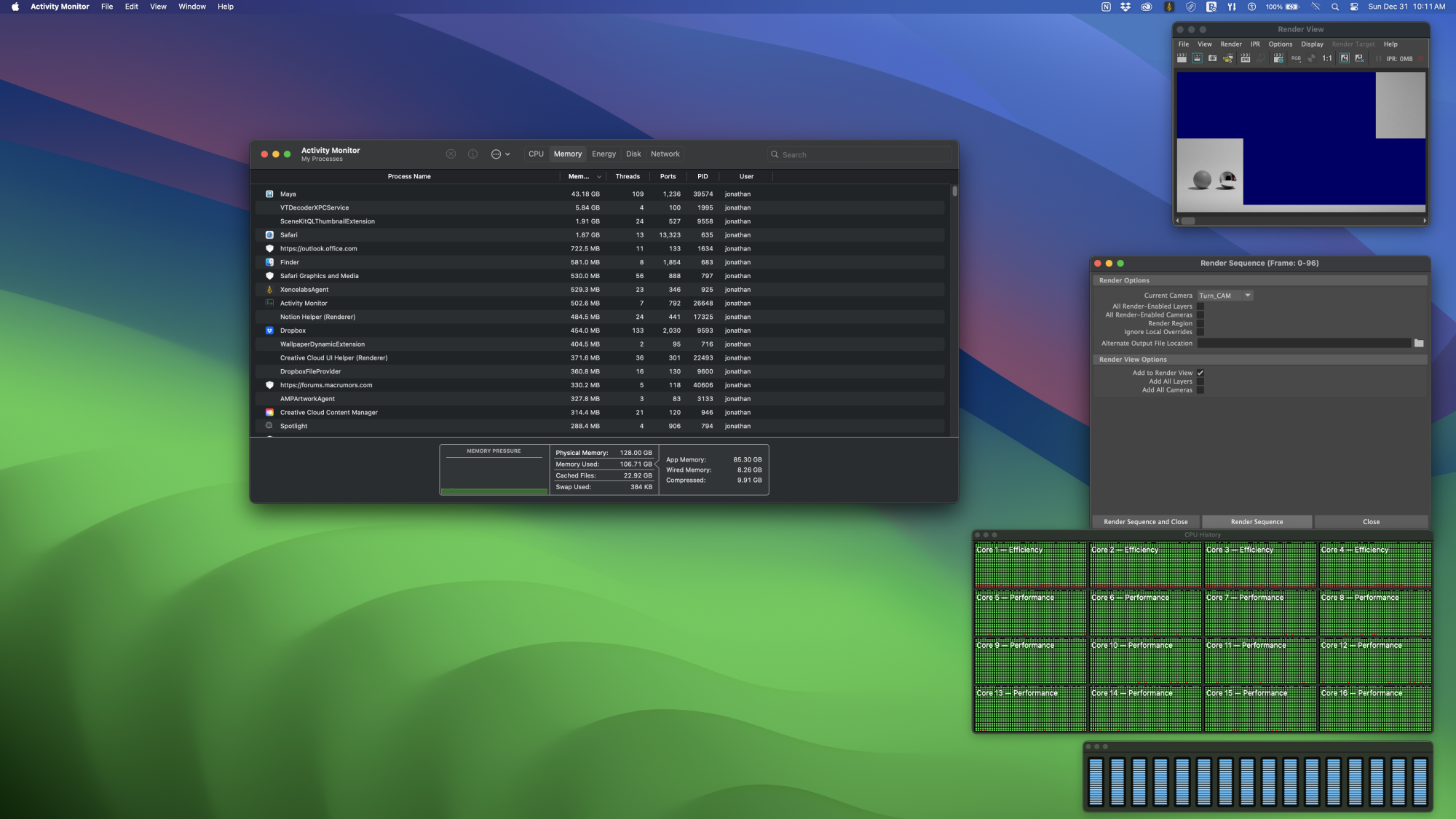1456x819 pixels.
Task: Click the Memory column sort chevron
Action: (x=599, y=177)
